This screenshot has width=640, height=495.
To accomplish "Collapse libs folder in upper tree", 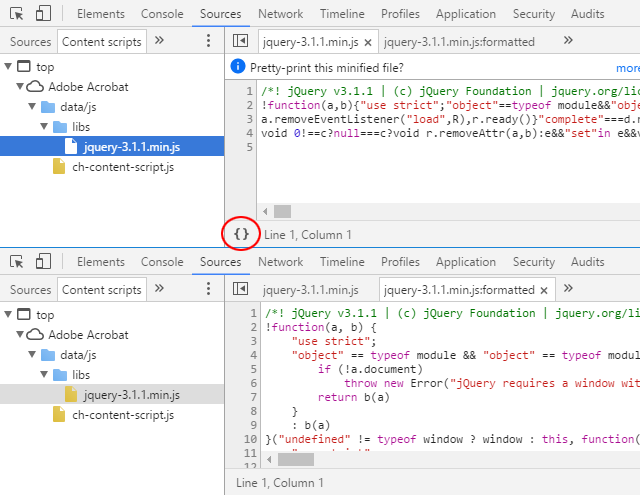I will click(44, 126).
